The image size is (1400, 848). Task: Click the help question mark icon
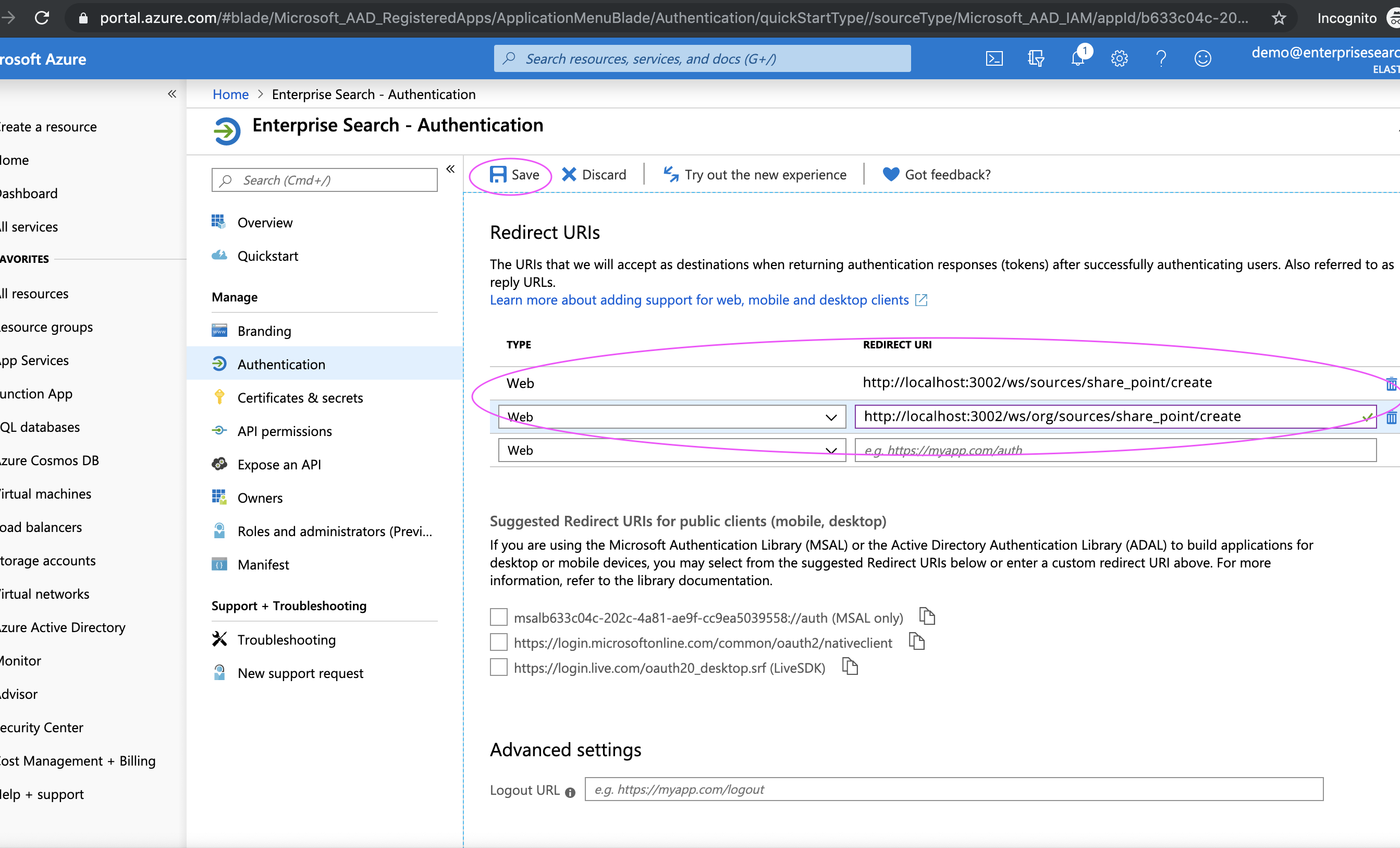click(1161, 58)
